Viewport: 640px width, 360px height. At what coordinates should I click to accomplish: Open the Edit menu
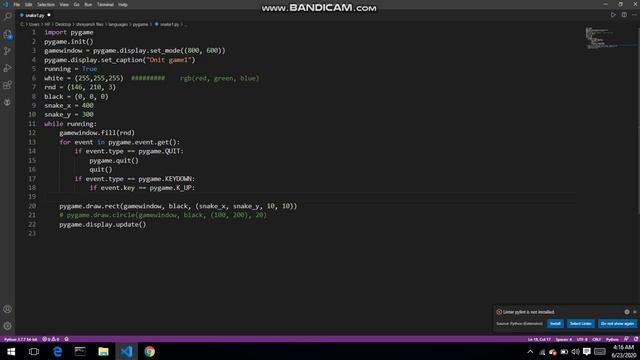click(x=29, y=4)
